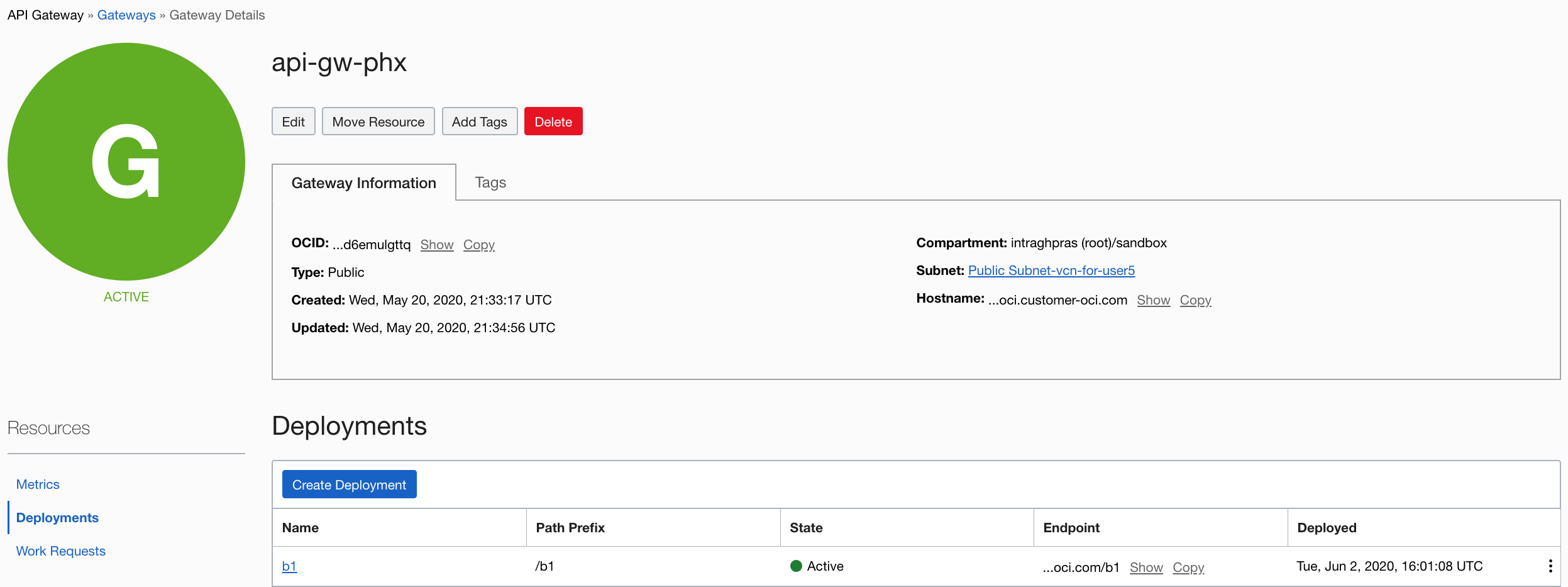
Task: Show the full gateway hostname
Action: coord(1153,300)
